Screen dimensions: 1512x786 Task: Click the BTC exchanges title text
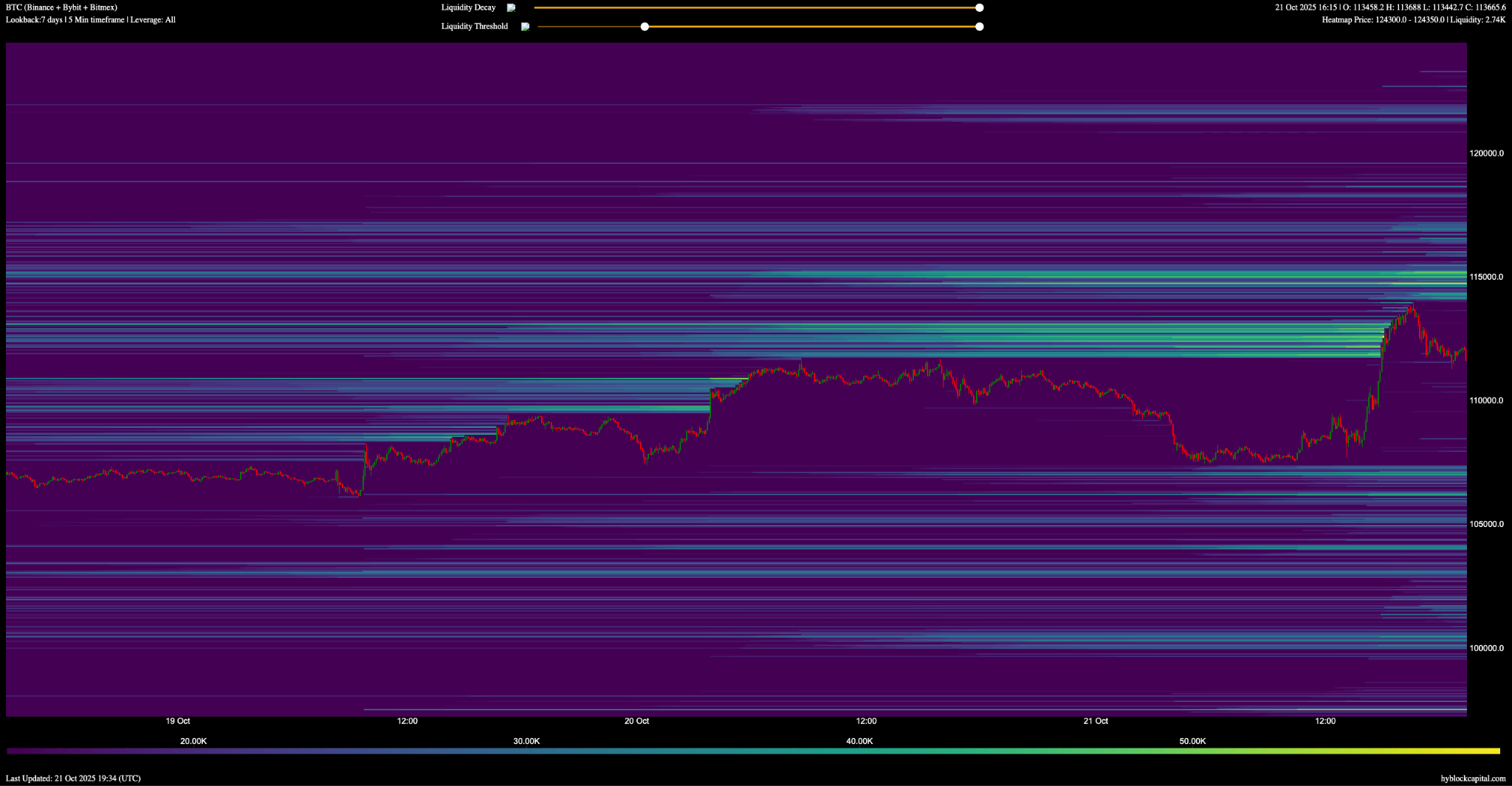61,7
